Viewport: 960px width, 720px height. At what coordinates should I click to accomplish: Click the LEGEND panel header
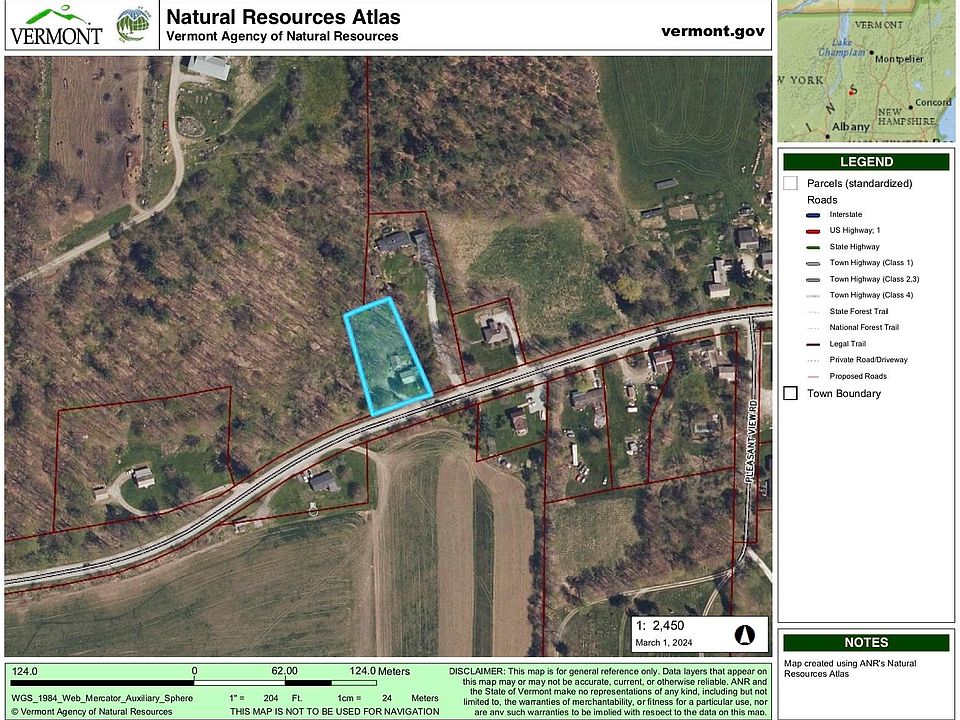(866, 162)
